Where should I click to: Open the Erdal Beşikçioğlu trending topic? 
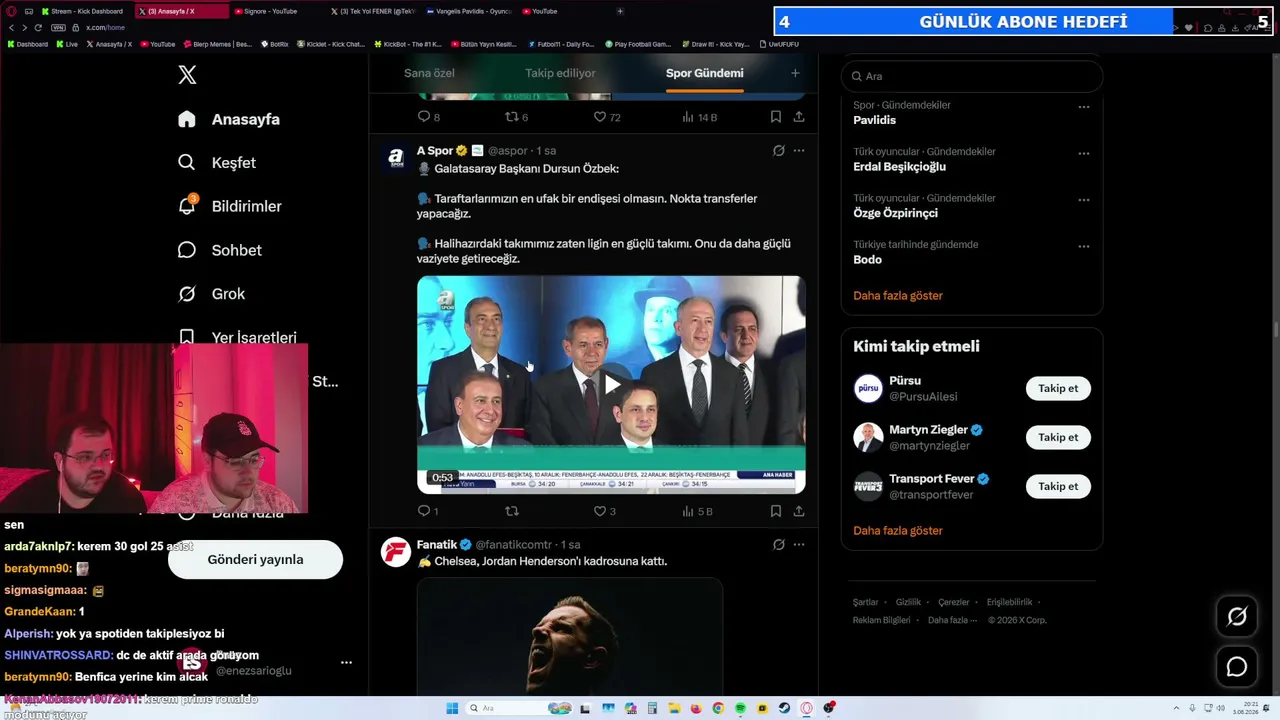click(x=899, y=167)
